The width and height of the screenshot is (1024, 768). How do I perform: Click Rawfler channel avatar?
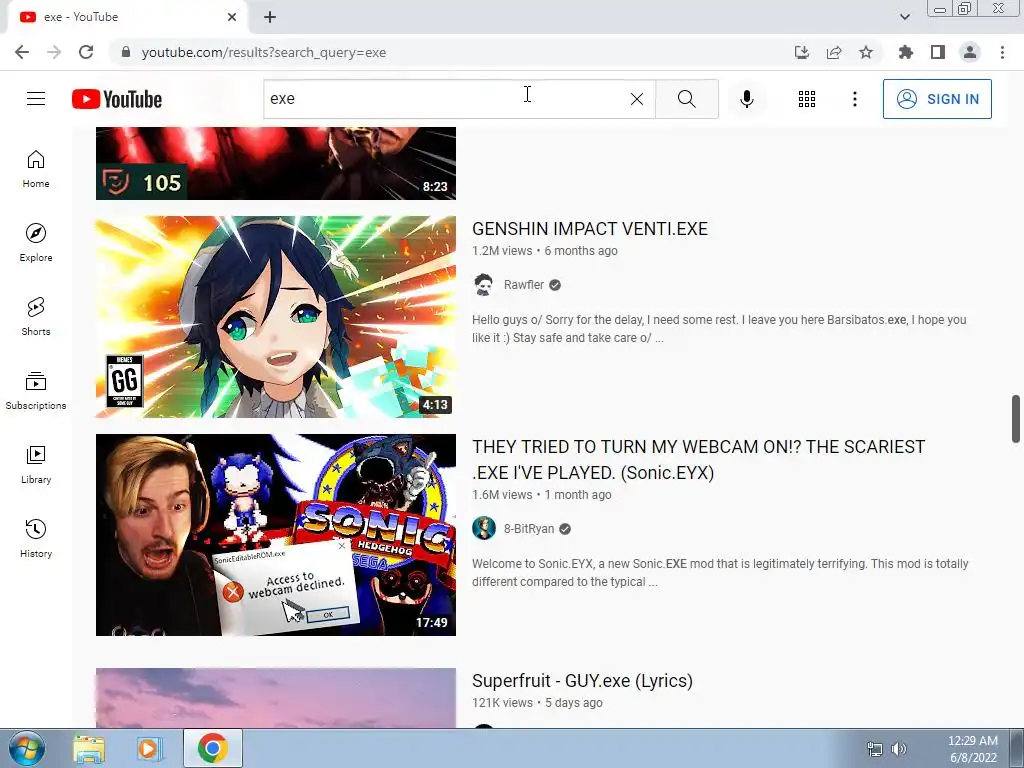[x=484, y=285]
